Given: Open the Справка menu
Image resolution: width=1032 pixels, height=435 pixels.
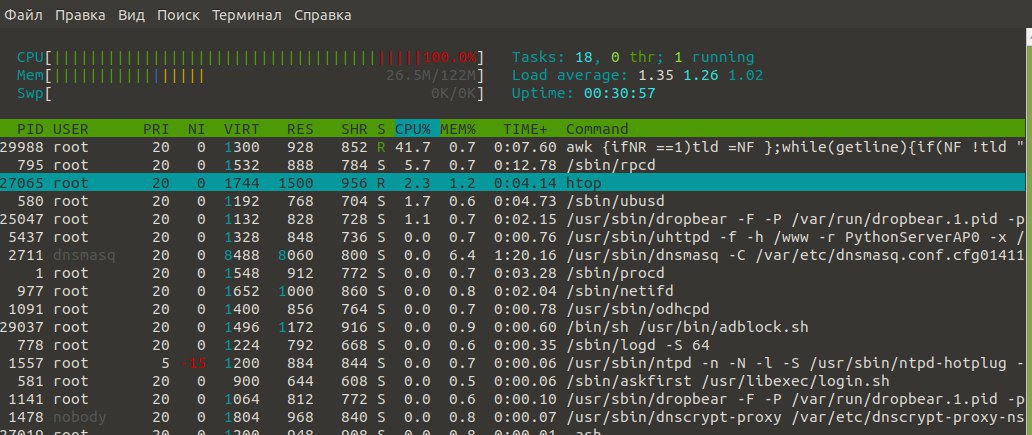Looking at the screenshot, I should click(322, 15).
